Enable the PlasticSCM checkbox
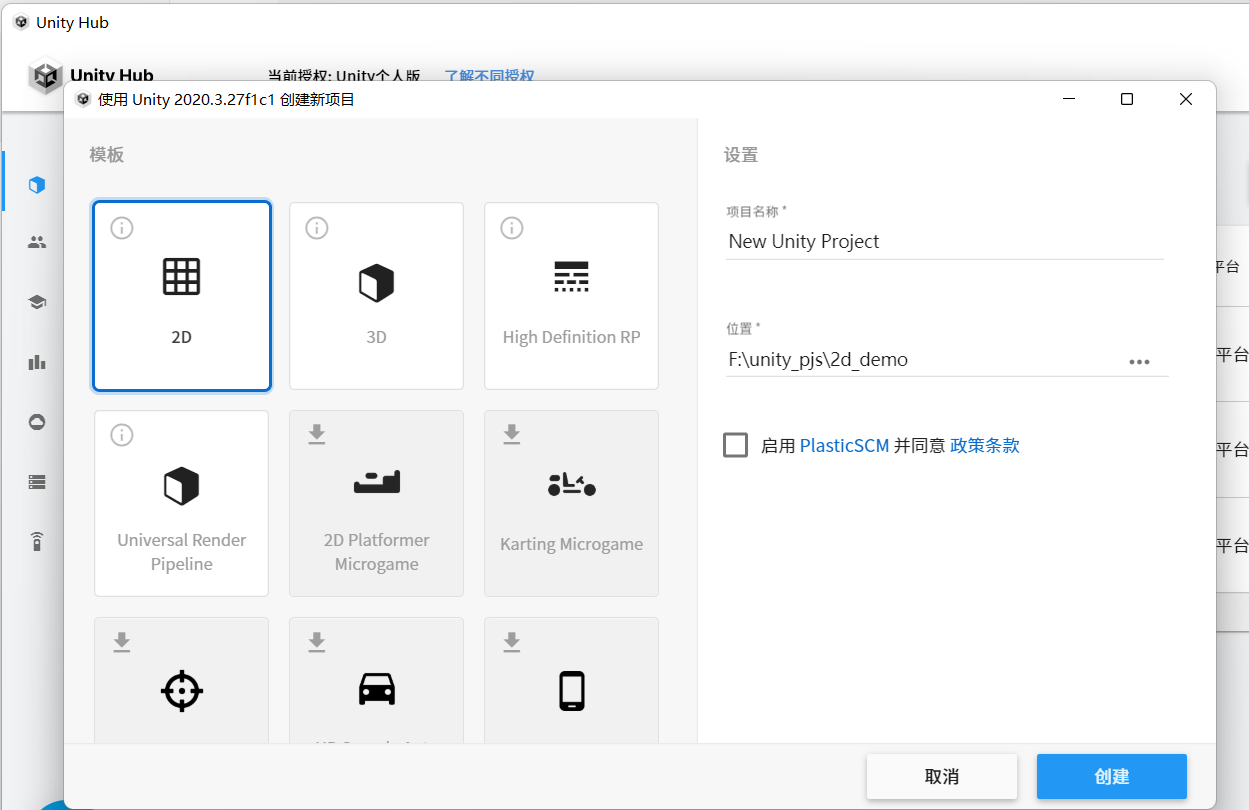 (736, 445)
